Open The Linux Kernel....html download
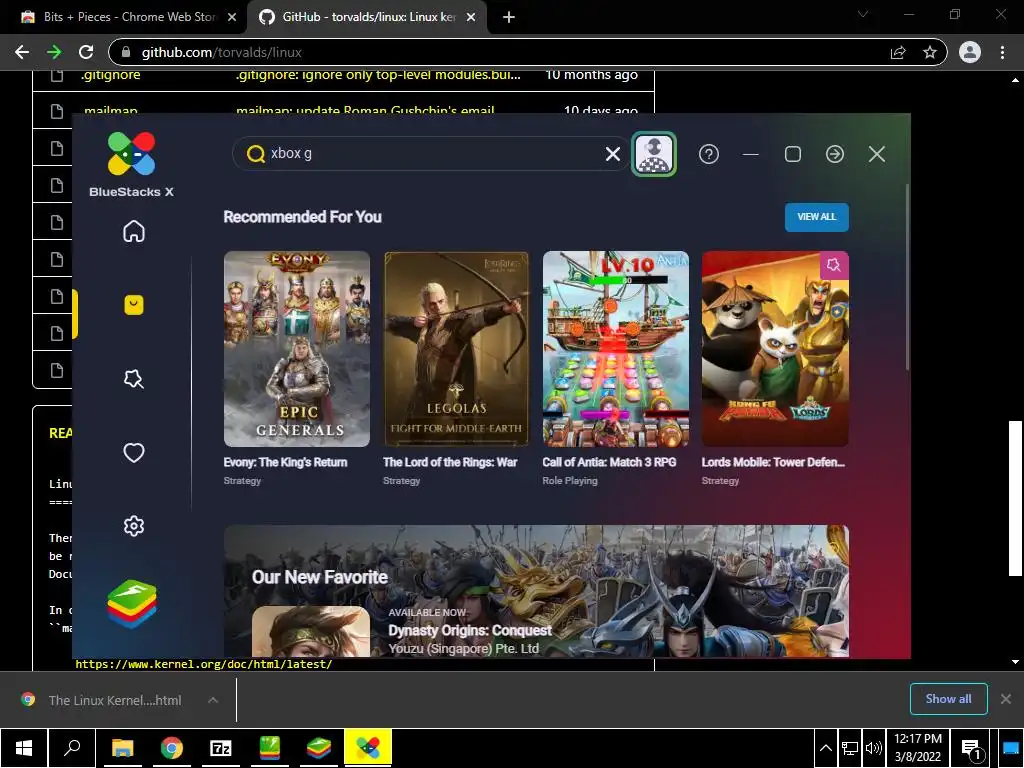The image size is (1024, 768). 114,700
